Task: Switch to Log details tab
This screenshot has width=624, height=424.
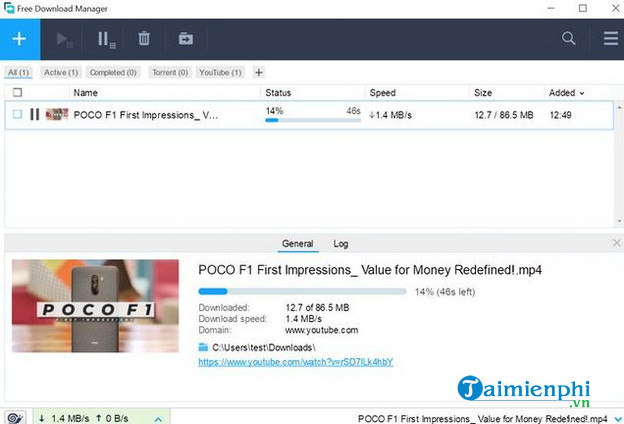Action: point(341,244)
